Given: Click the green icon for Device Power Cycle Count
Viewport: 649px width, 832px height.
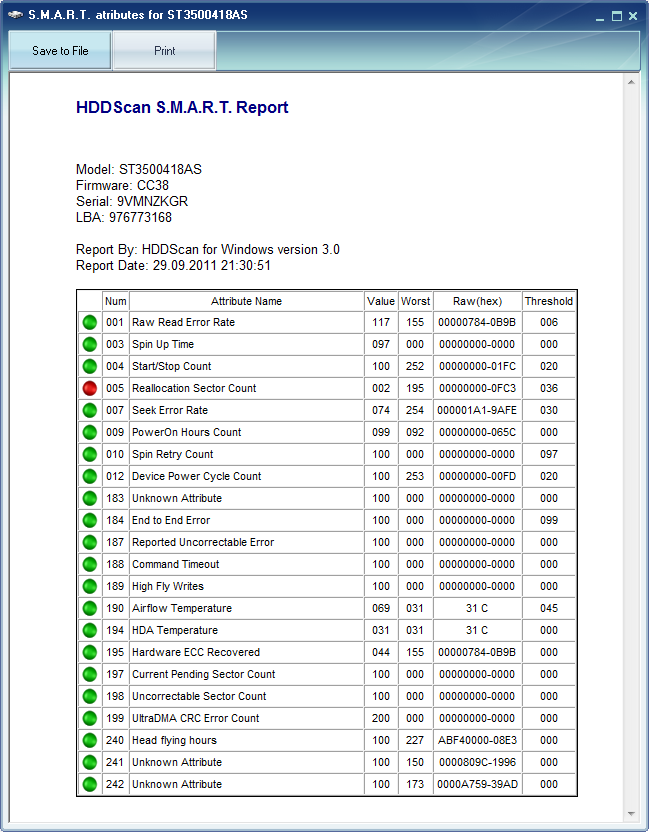Looking at the screenshot, I should pyautogui.click(x=90, y=476).
